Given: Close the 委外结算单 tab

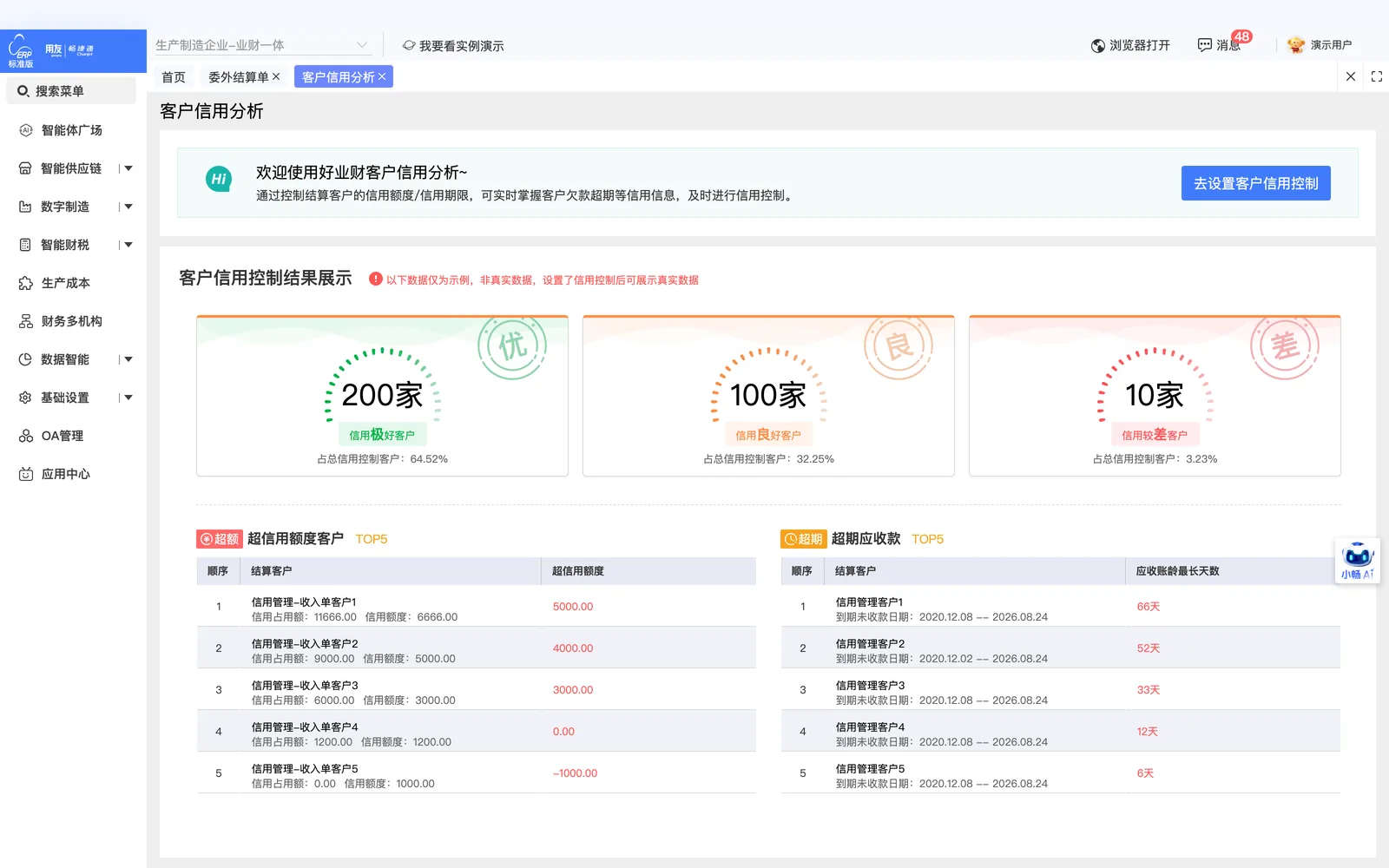Looking at the screenshot, I should 276,76.
